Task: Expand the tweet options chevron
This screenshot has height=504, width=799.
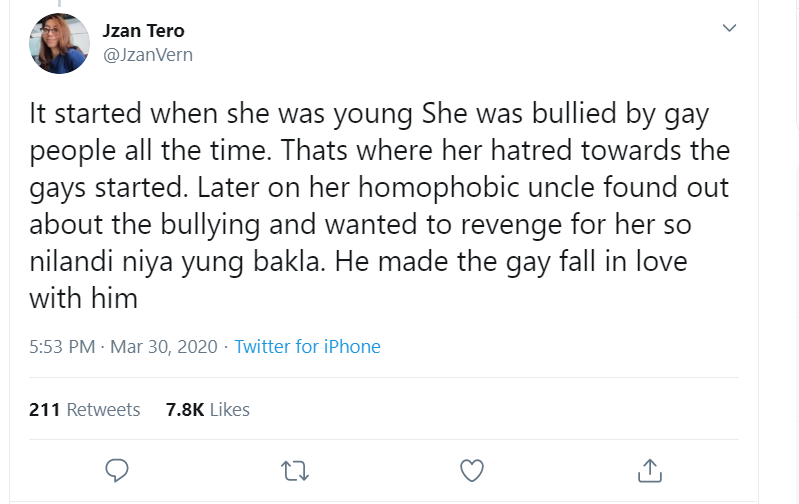Action: 730,28
